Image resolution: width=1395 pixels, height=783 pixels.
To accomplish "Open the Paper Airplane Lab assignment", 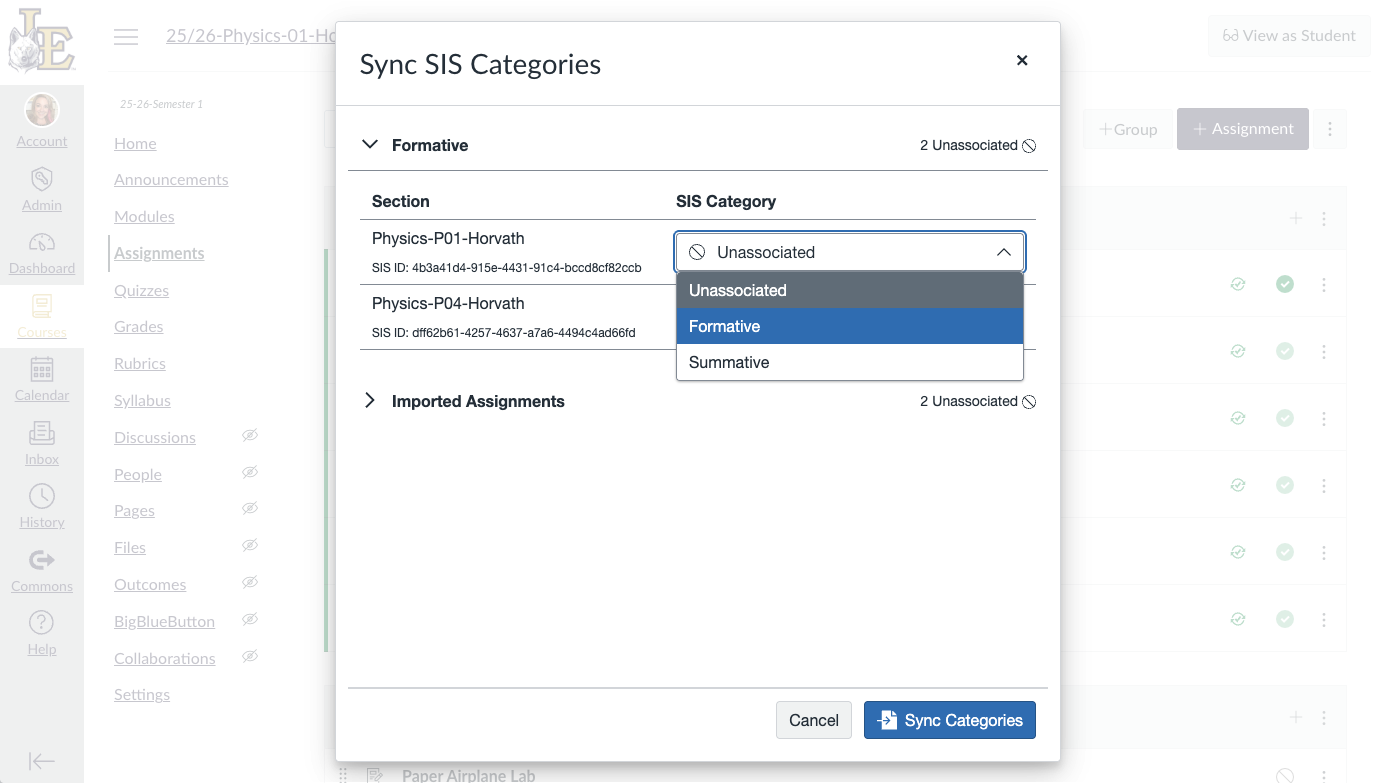I will (x=468, y=775).
